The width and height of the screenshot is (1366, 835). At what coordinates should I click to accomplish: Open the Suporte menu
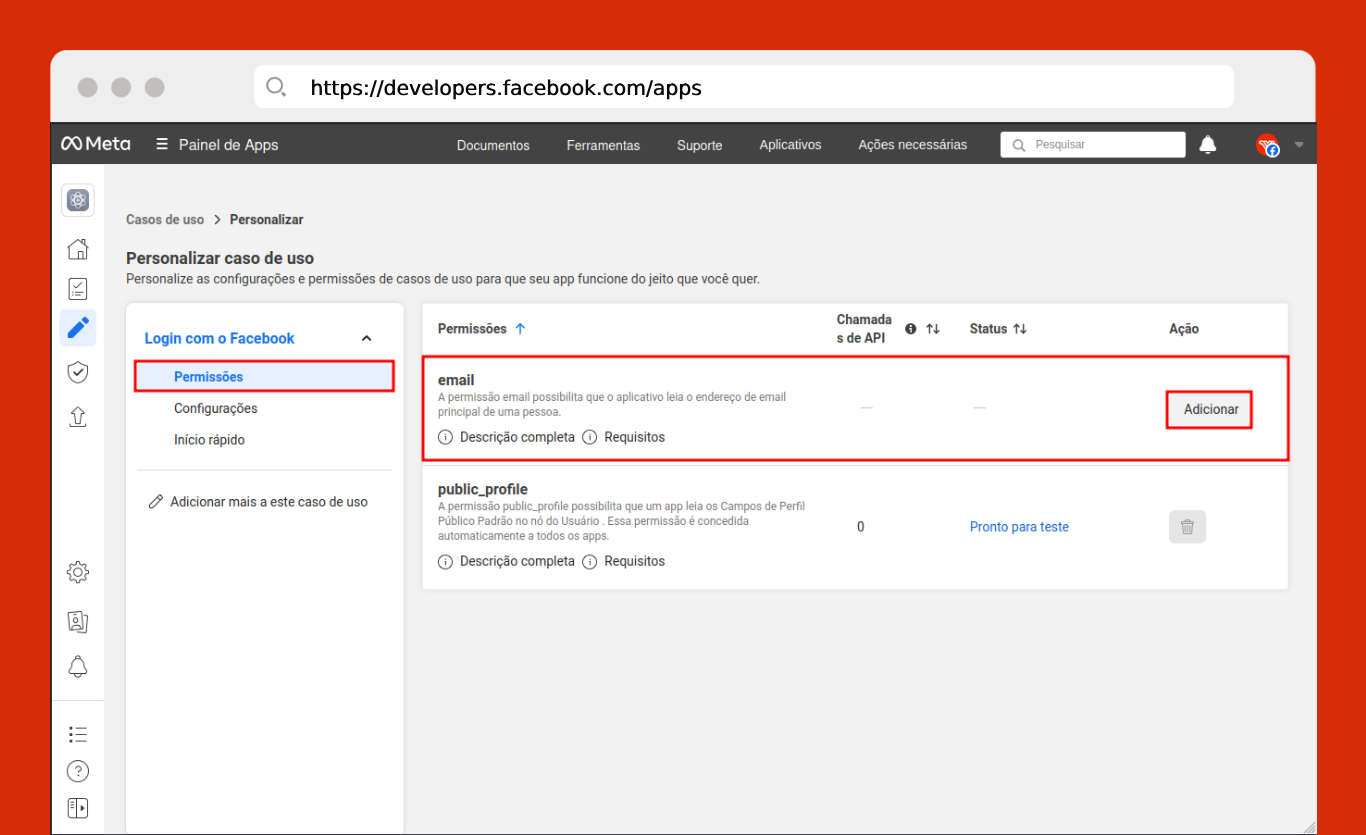coord(699,145)
